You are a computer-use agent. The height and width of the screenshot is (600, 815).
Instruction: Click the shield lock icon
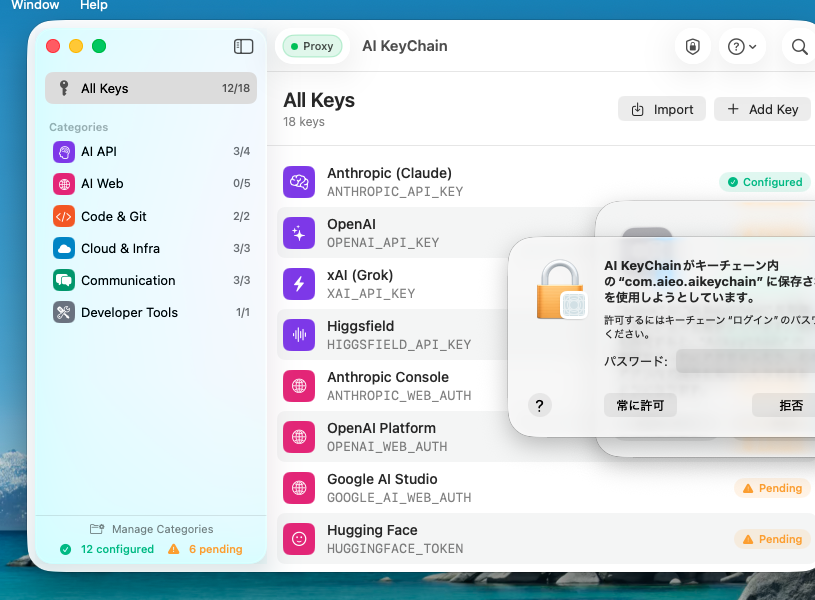[692, 46]
